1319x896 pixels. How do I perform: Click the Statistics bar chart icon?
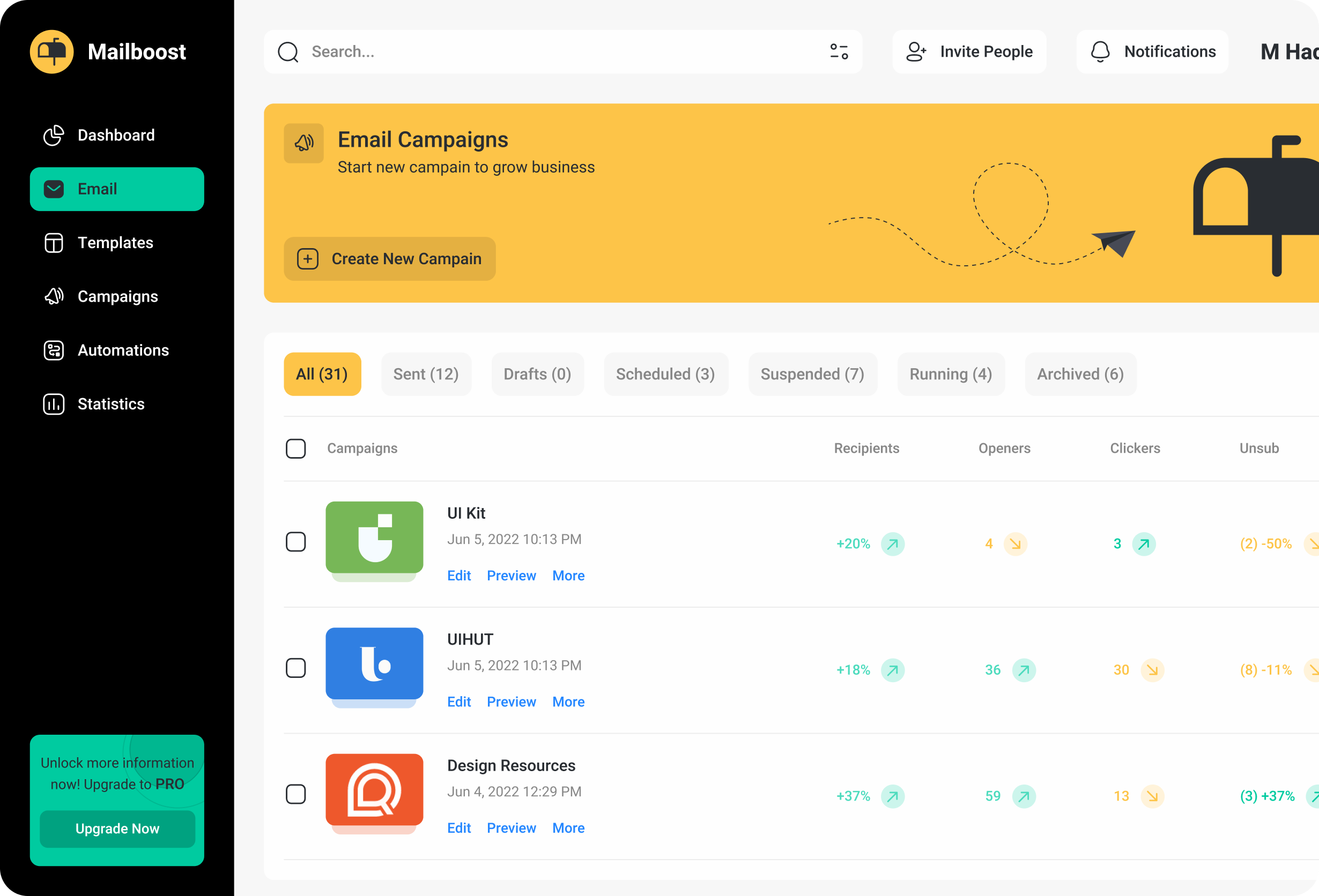[x=54, y=405]
